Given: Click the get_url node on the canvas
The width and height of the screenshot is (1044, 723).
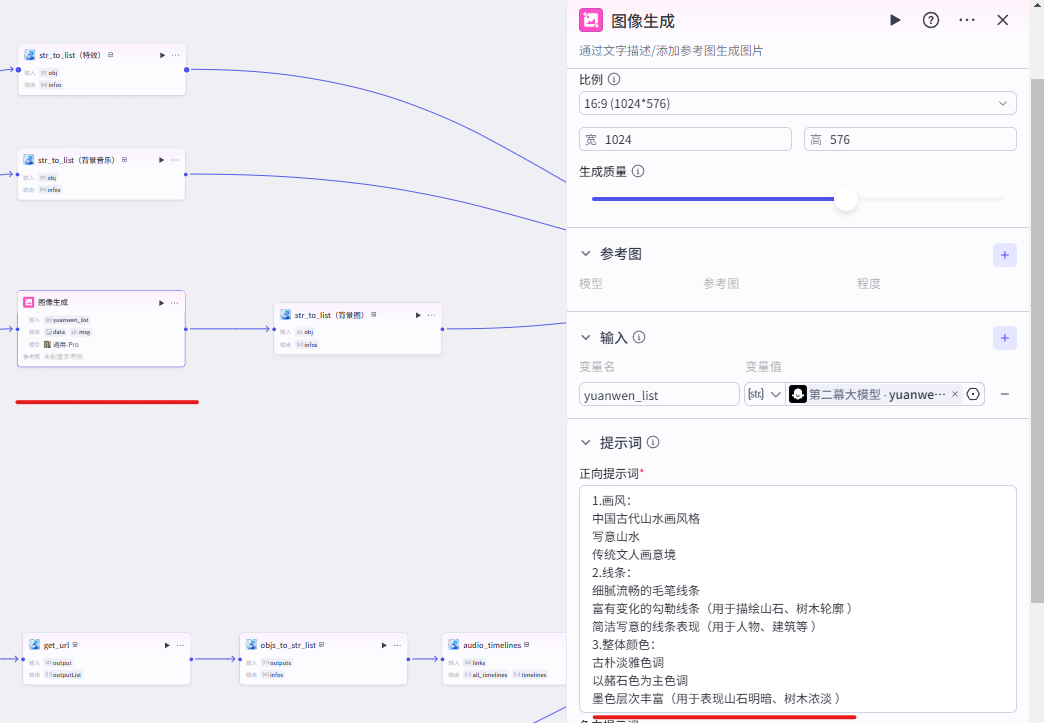Looking at the screenshot, I should tap(100, 658).
